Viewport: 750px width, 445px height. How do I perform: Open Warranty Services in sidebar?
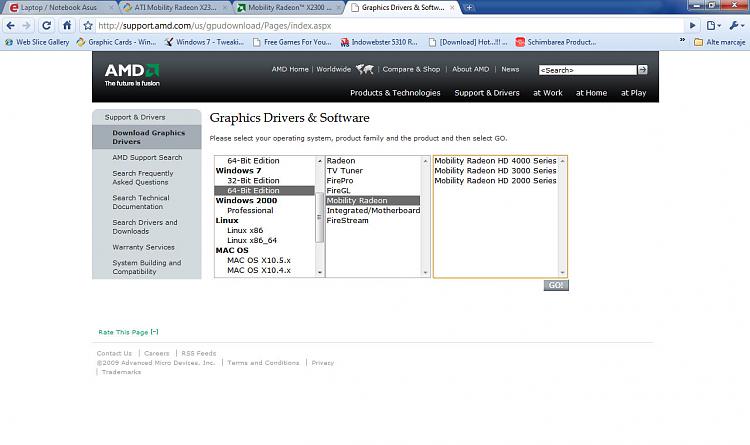tap(143, 247)
